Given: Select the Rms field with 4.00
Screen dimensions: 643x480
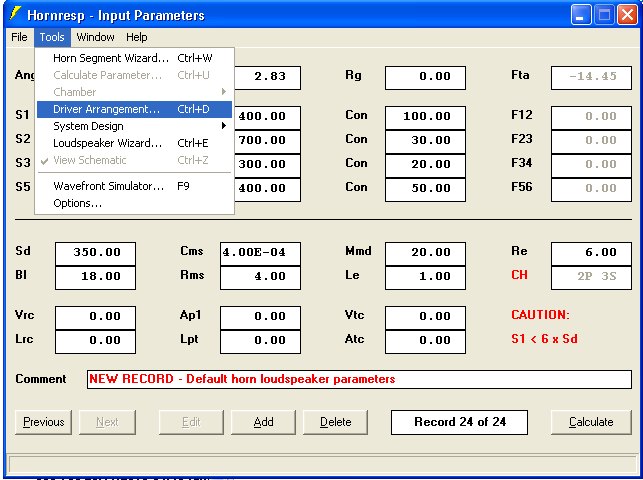Looking at the screenshot, I should (x=260, y=278).
